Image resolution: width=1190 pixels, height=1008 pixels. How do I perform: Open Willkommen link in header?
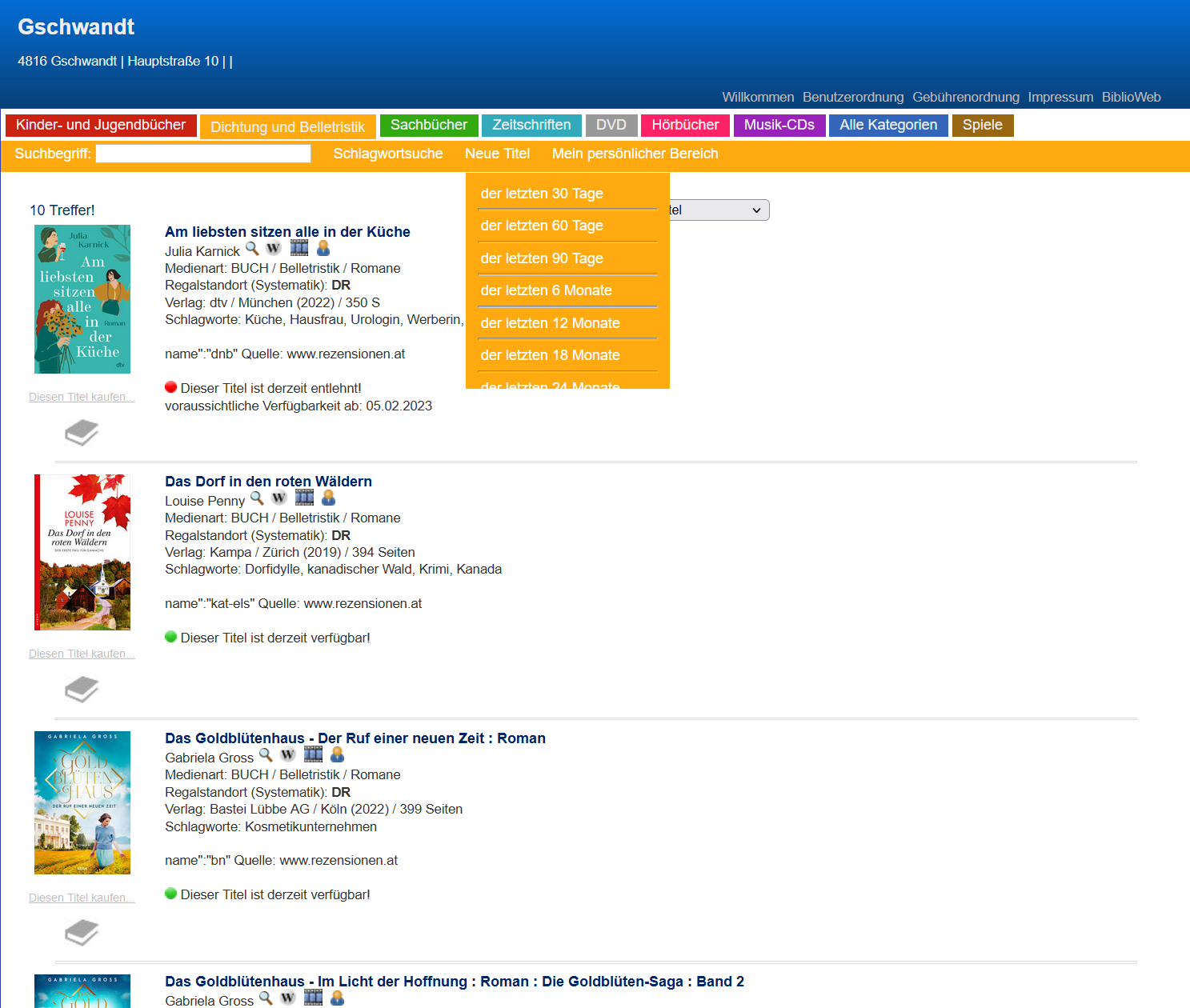[758, 97]
